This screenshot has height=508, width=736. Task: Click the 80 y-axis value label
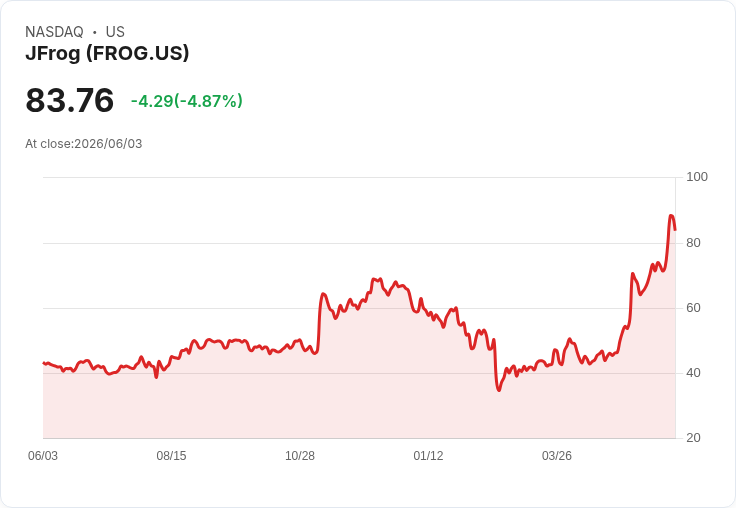[693, 243]
